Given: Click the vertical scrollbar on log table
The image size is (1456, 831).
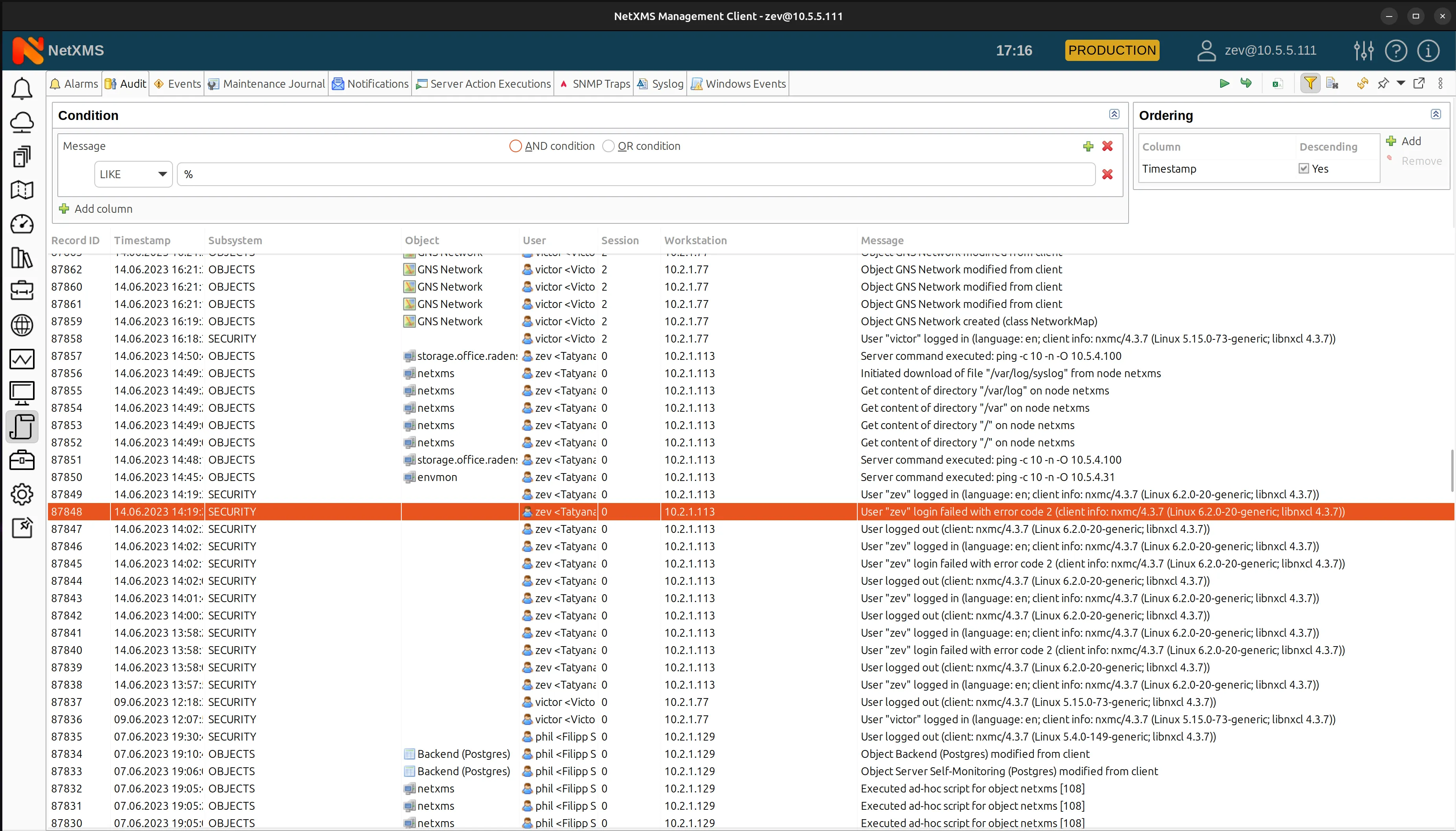Looking at the screenshot, I should click(1452, 471).
